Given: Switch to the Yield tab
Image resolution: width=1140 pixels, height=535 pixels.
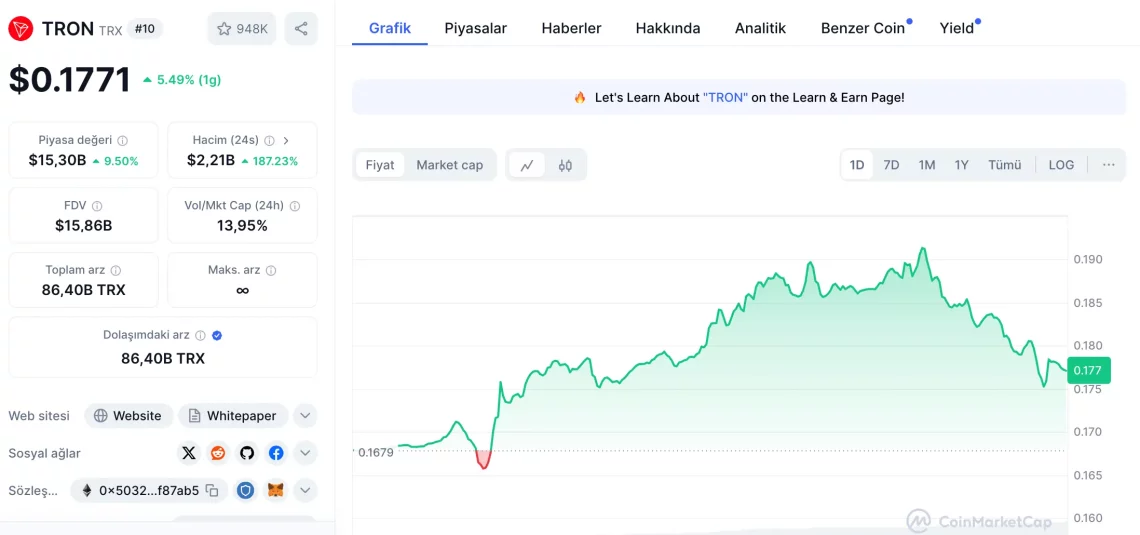Looking at the screenshot, I should coord(956,28).
